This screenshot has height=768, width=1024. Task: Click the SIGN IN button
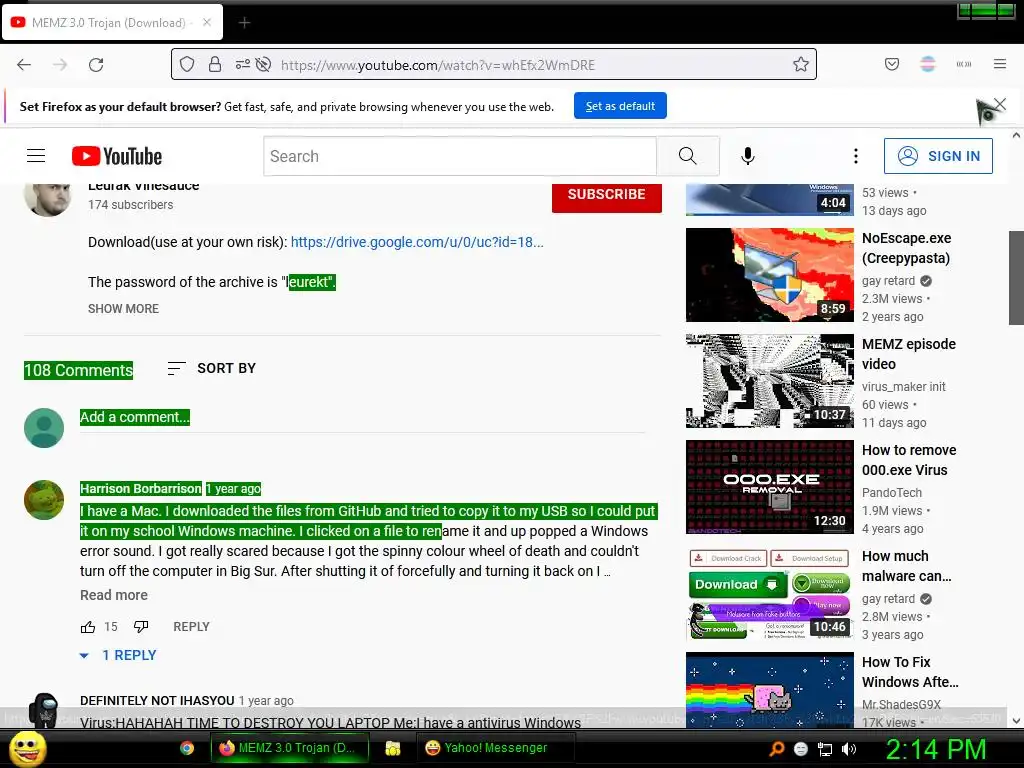(938, 156)
